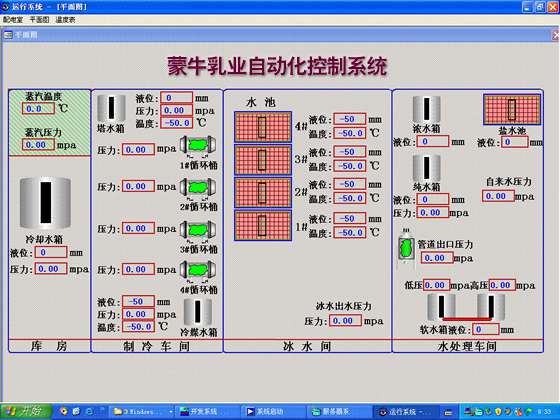Image resolution: width=560 pixels, height=420 pixels.
Task: Click the 4# water pool grid
Action: click(x=262, y=127)
